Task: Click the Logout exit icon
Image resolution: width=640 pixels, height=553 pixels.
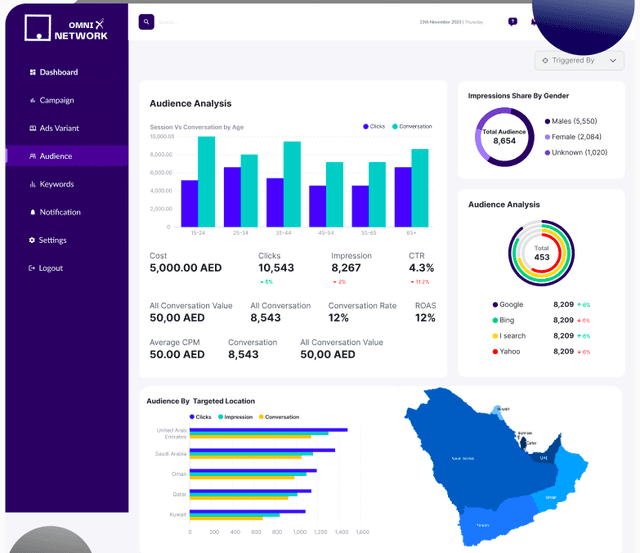Action: 32,268
